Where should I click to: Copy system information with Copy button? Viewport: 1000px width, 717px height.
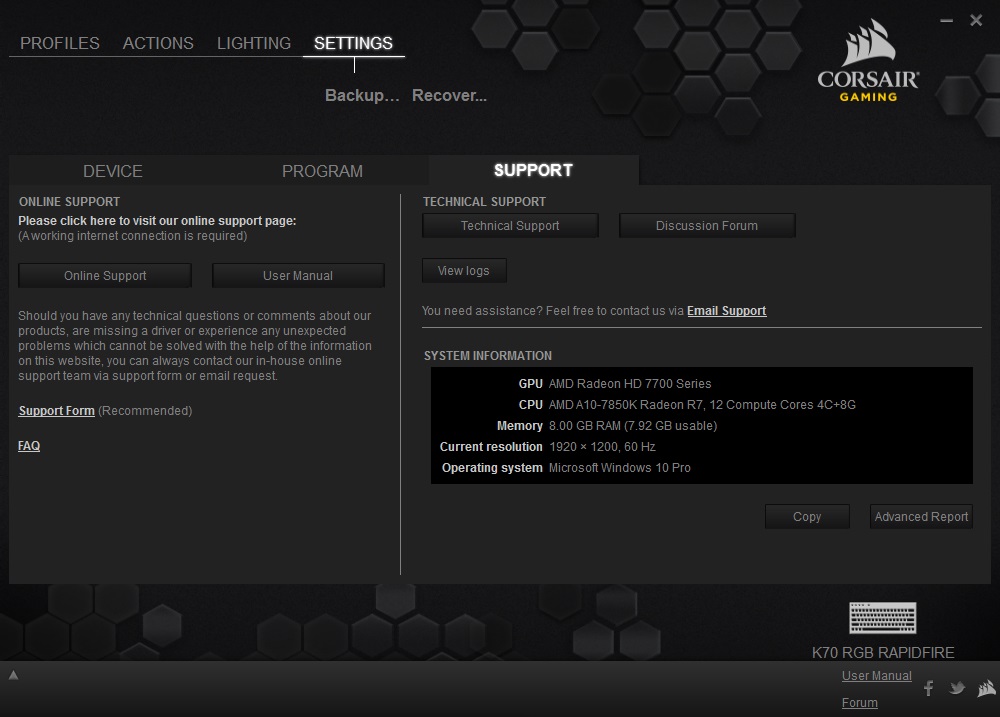[x=807, y=517]
